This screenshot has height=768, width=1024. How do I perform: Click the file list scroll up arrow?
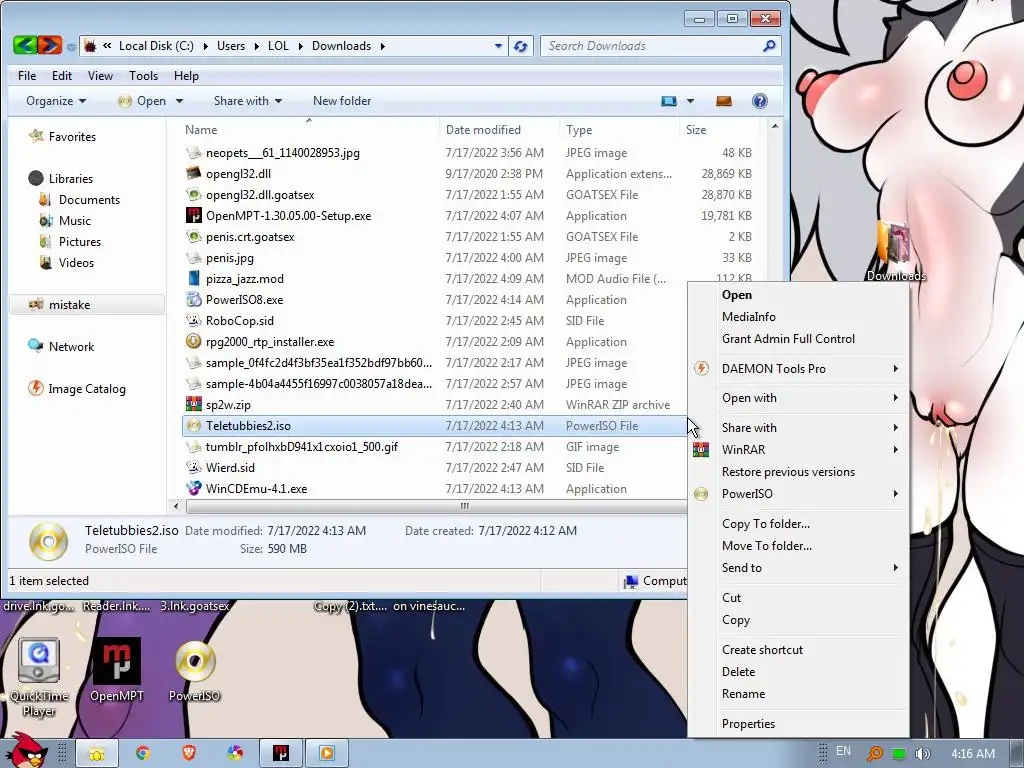point(775,126)
